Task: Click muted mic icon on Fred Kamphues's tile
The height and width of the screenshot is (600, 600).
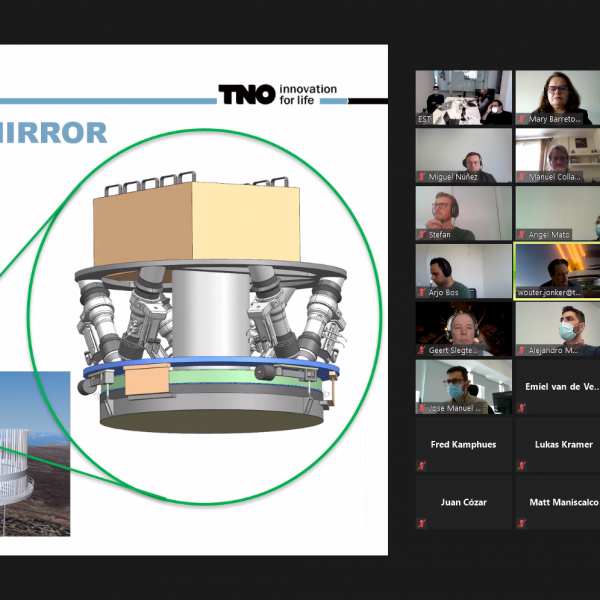Action: (x=423, y=465)
